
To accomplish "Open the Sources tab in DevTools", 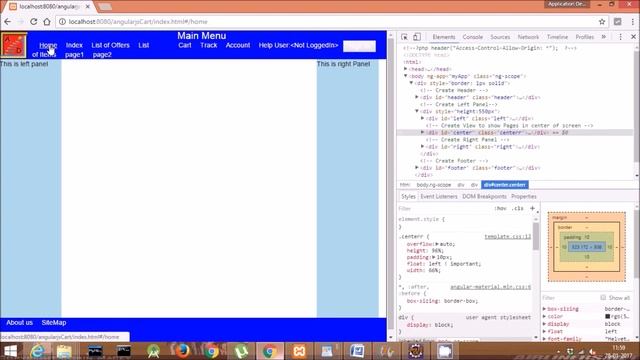I will click(x=500, y=37).
